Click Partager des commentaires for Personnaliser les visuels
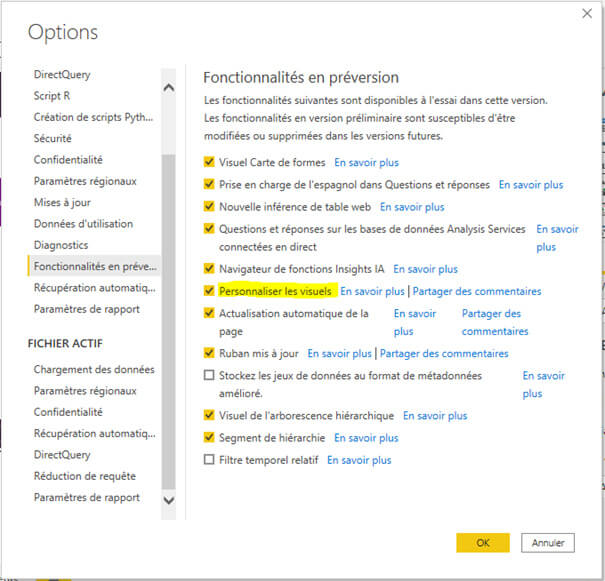The width and height of the screenshot is (605, 581). point(477,291)
